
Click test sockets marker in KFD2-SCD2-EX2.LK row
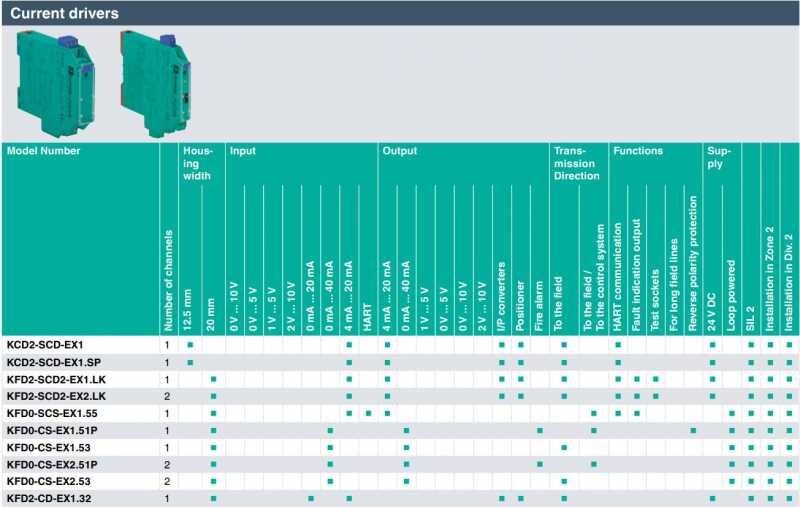[656, 396]
